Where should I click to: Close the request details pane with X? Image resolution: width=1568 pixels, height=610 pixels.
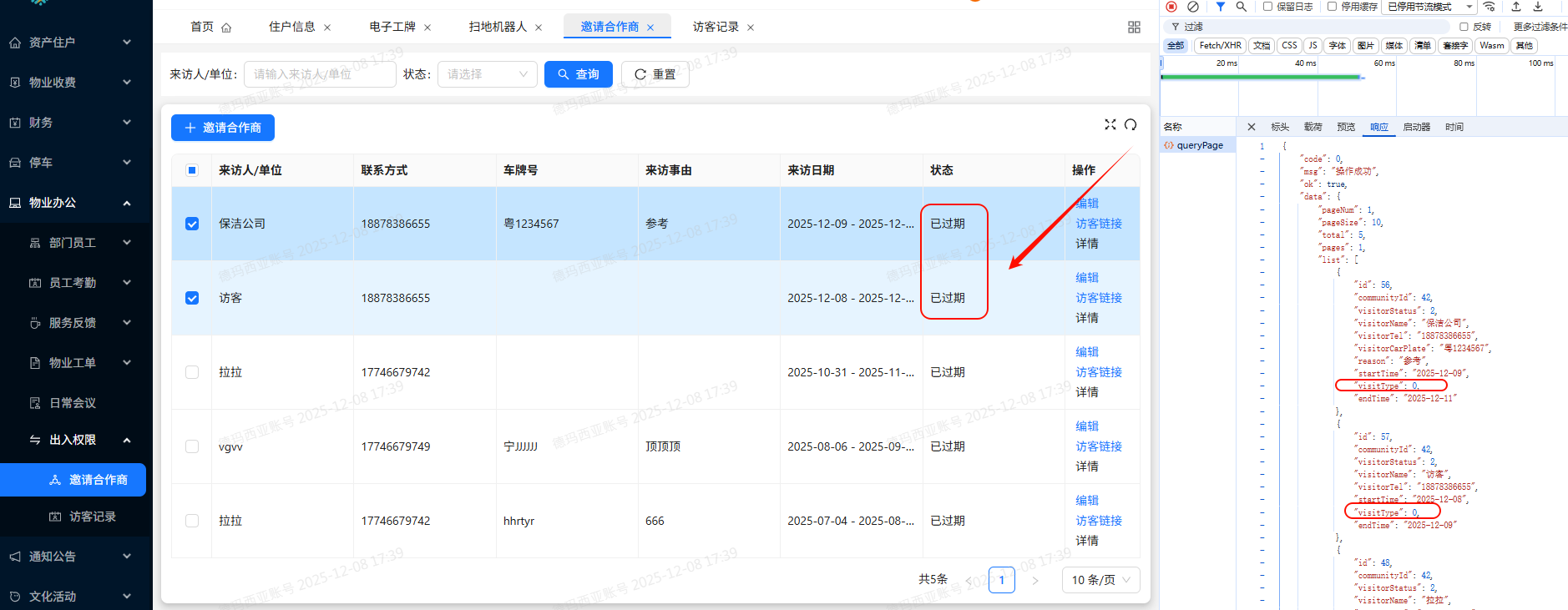(x=1251, y=127)
